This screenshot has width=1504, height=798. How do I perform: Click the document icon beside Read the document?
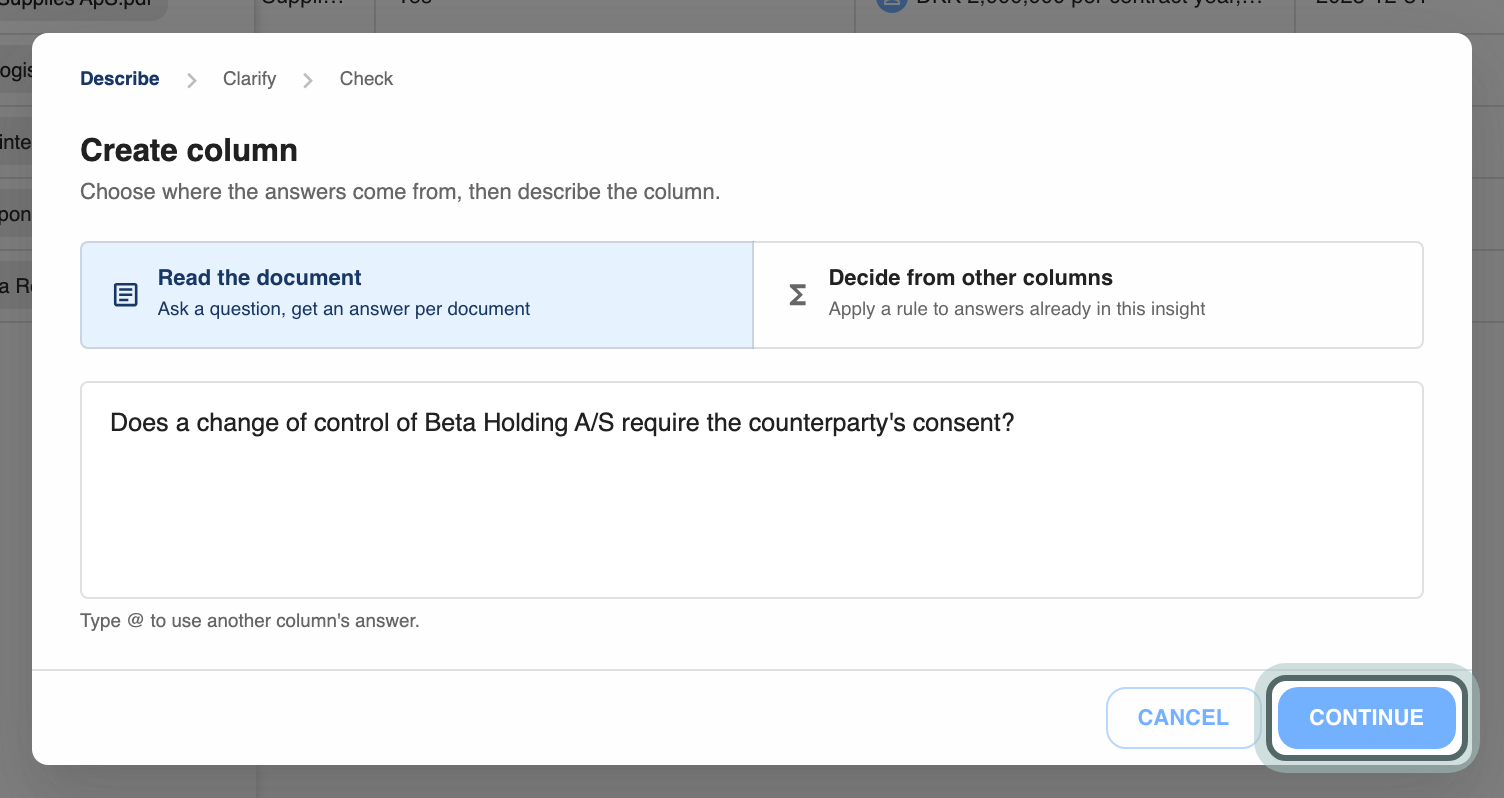[126, 295]
